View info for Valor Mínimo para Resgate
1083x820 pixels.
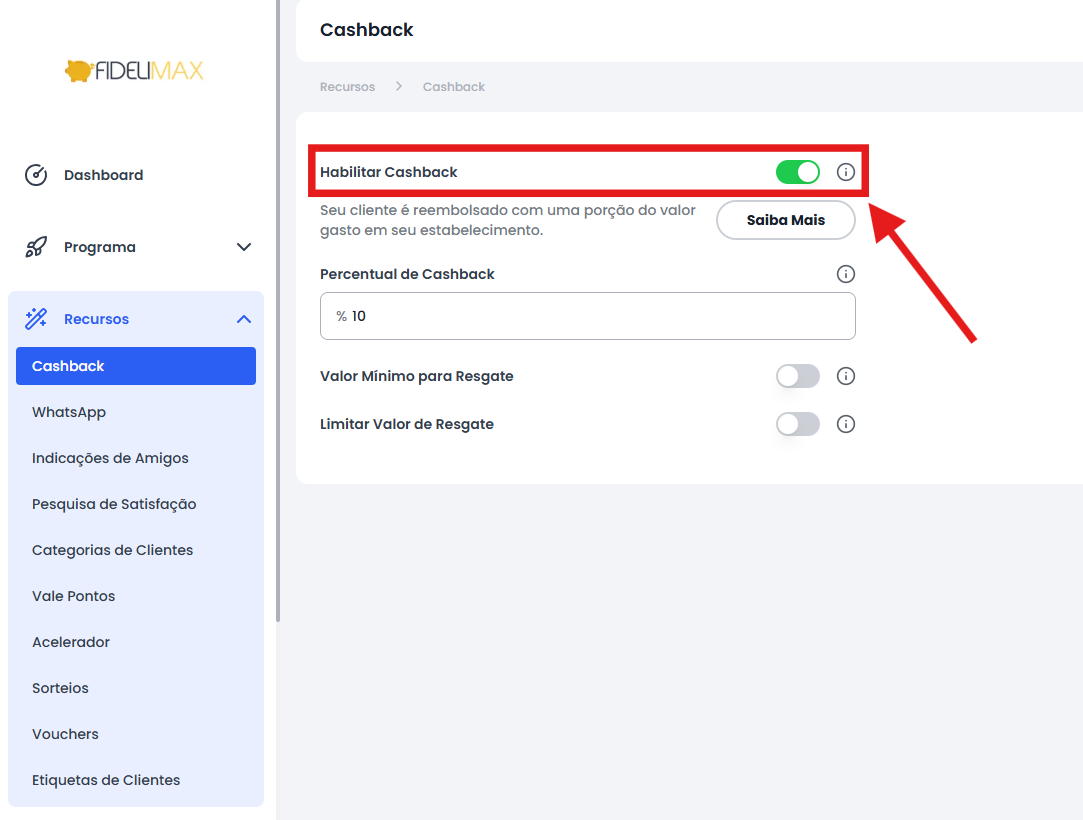click(845, 376)
